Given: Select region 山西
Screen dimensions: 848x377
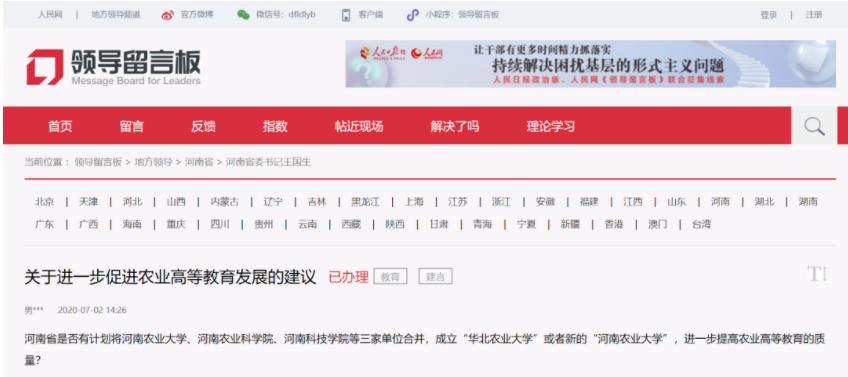Looking at the screenshot, I should 176,202.
